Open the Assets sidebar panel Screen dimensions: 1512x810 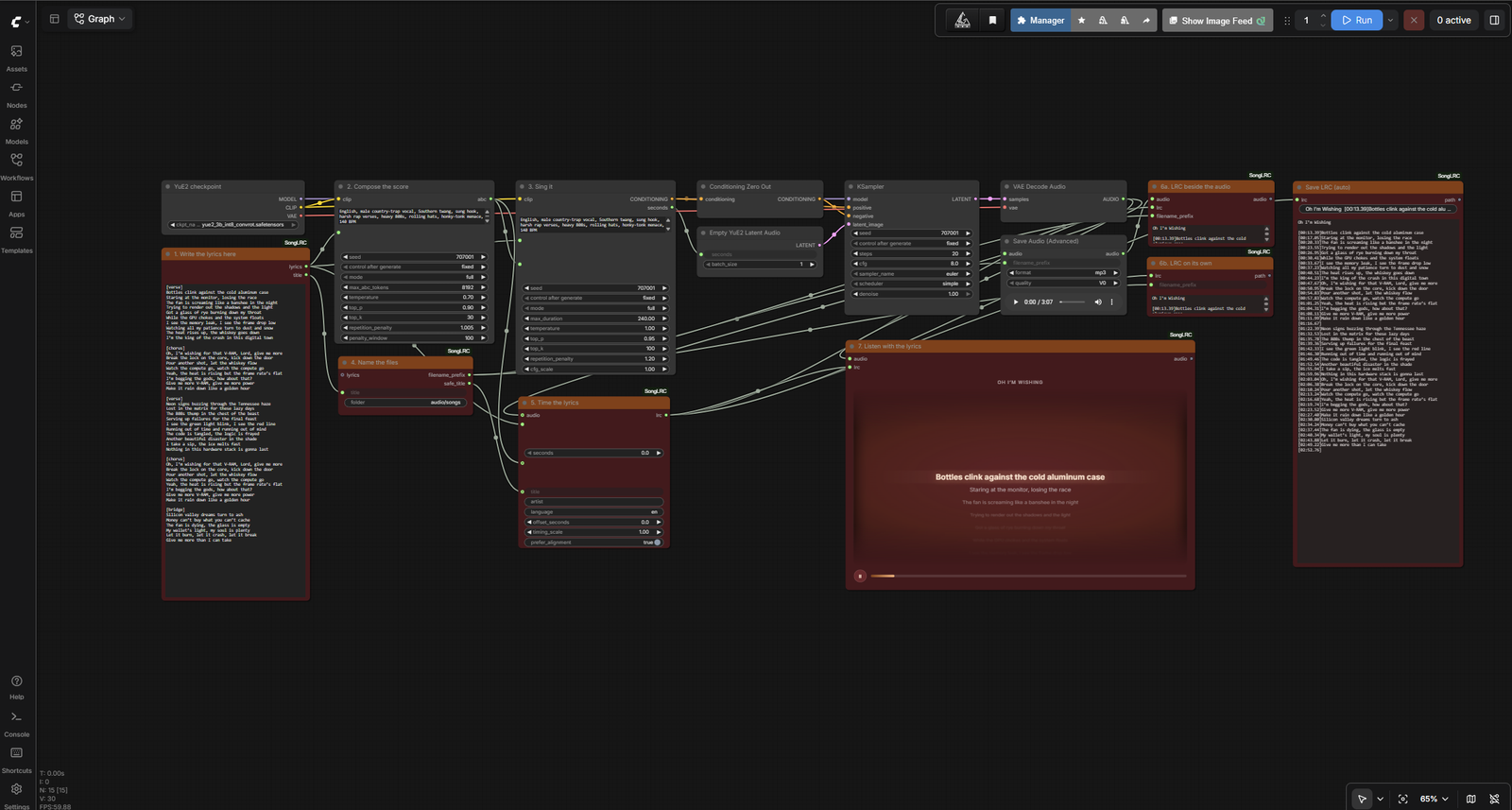[17, 57]
